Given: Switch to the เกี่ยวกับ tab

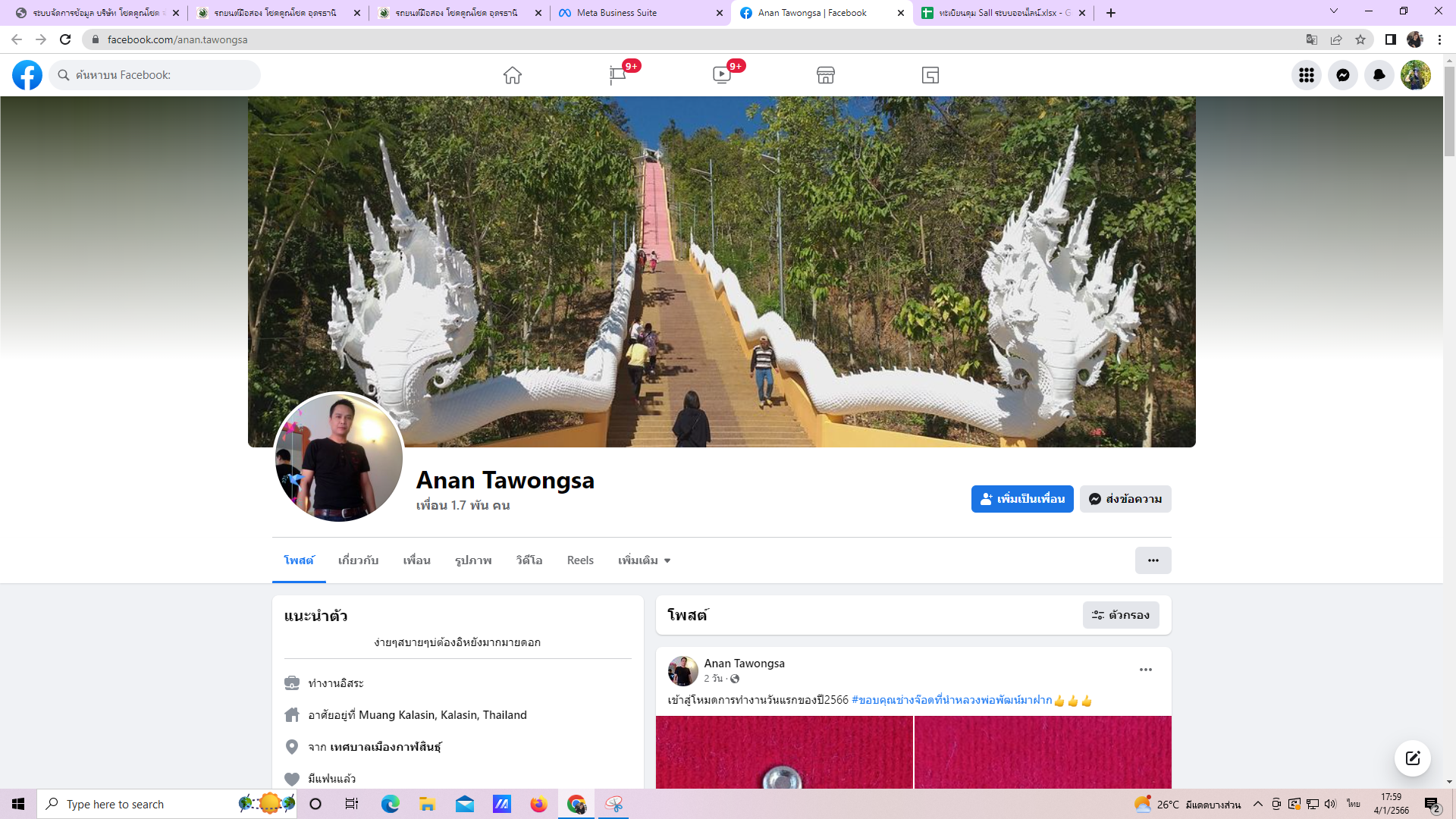Looking at the screenshot, I should (x=358, y=560).
